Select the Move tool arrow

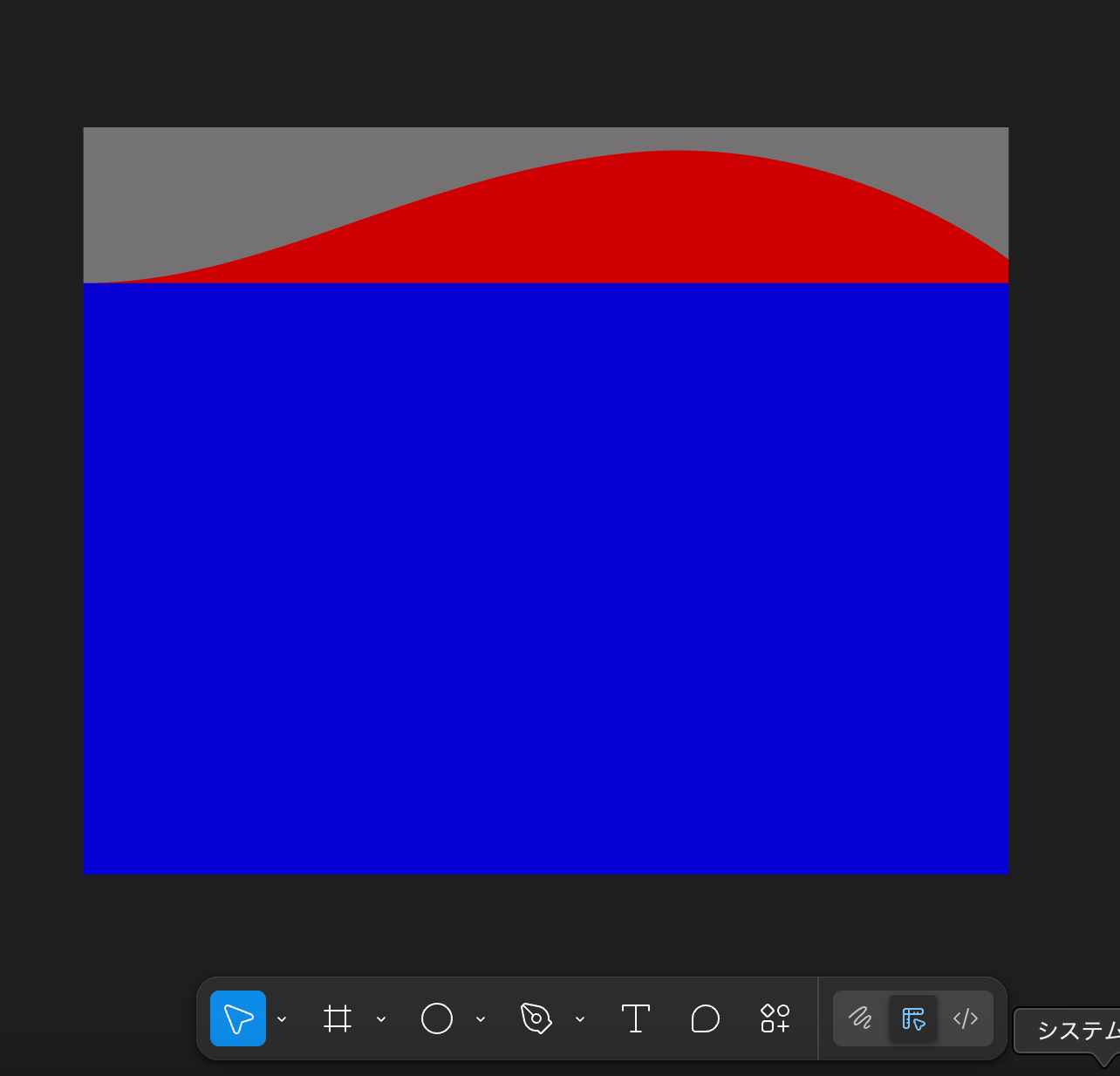(238, 1018)
